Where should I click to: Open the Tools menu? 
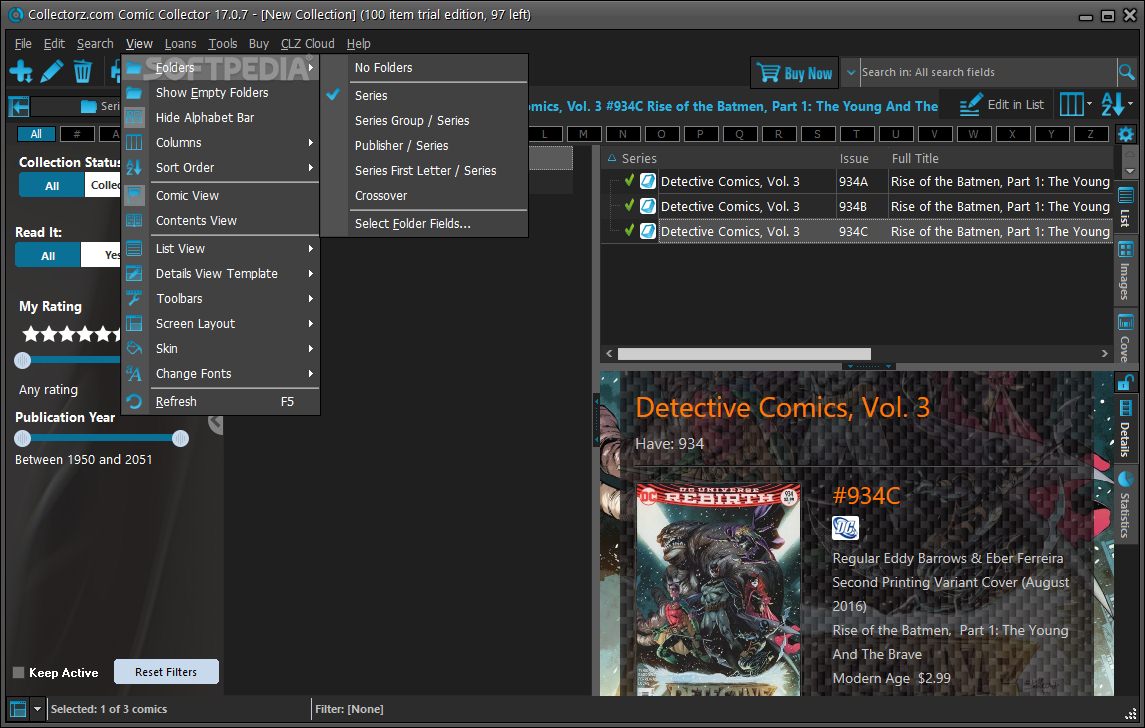[x=223, y=44]
